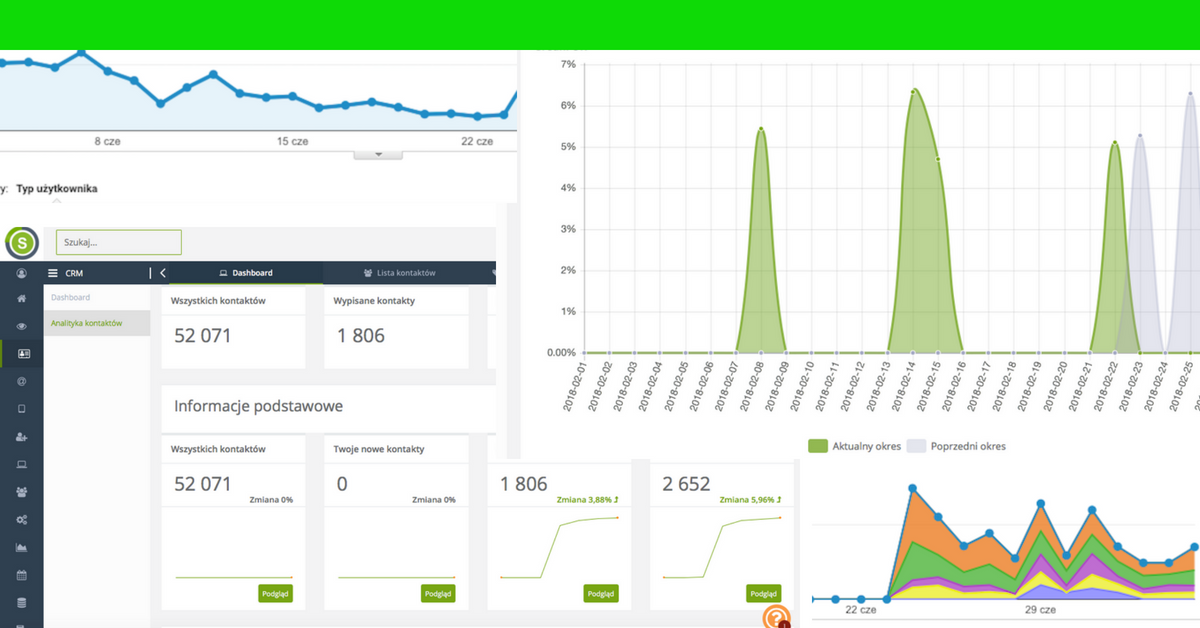Click the 2018-02-08 peak data point
1200x628 pixels.
(x=761, y=129)
